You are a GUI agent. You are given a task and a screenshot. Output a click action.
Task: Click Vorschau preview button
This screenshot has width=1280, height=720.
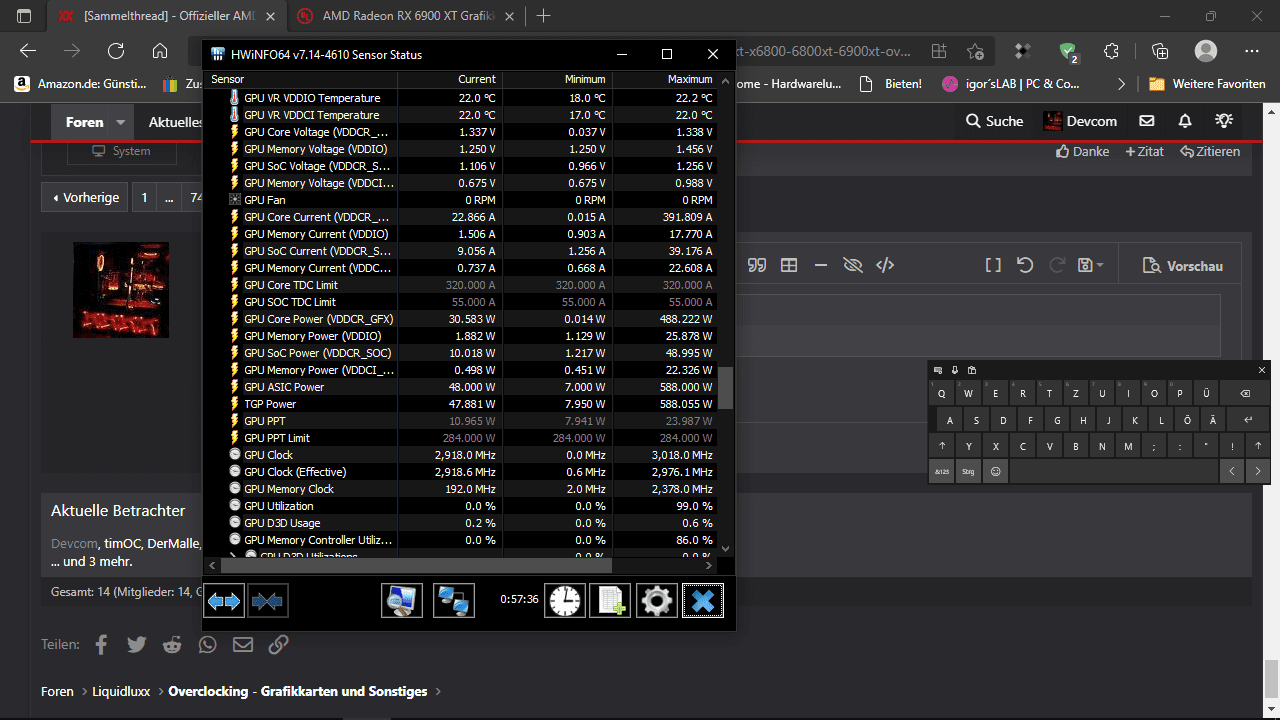(1183, 265)
